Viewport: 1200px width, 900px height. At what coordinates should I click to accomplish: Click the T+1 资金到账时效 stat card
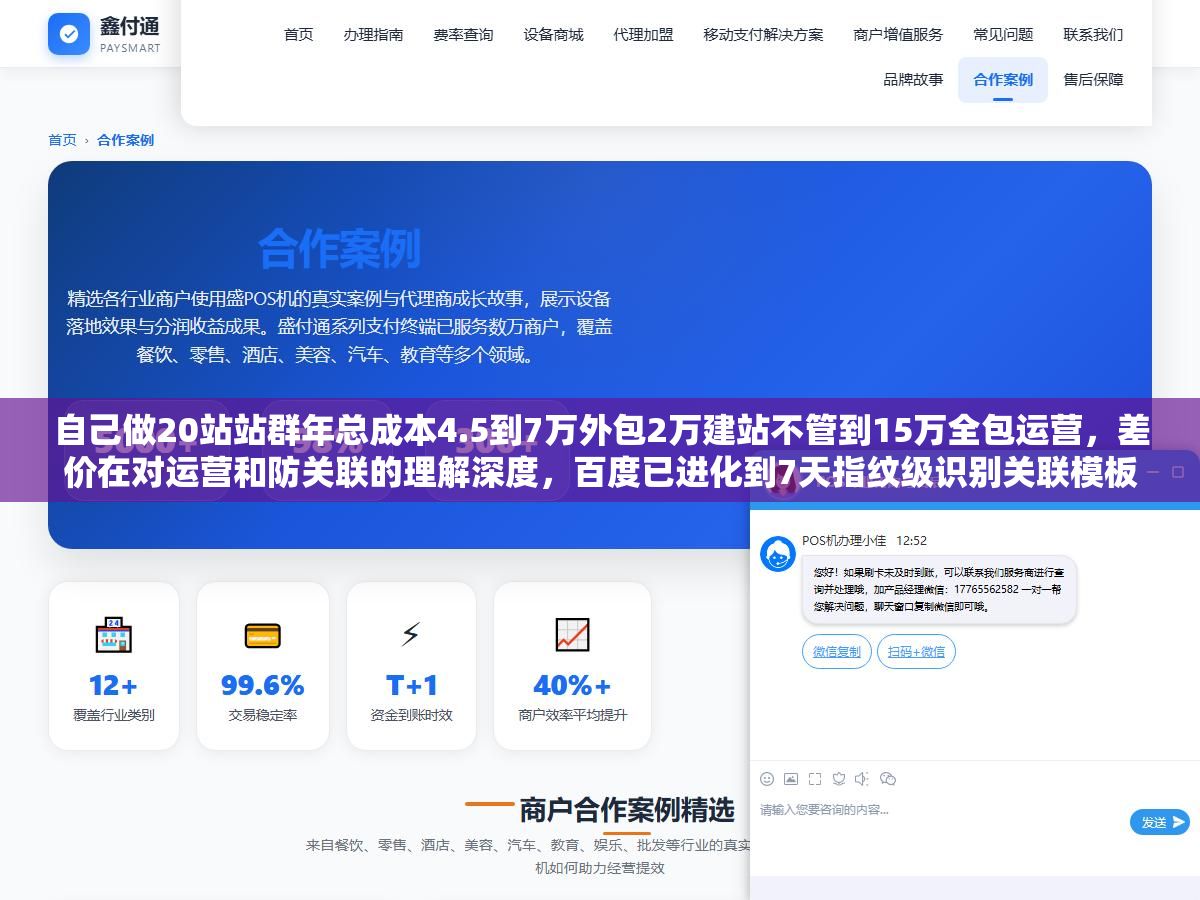point(411,666)
